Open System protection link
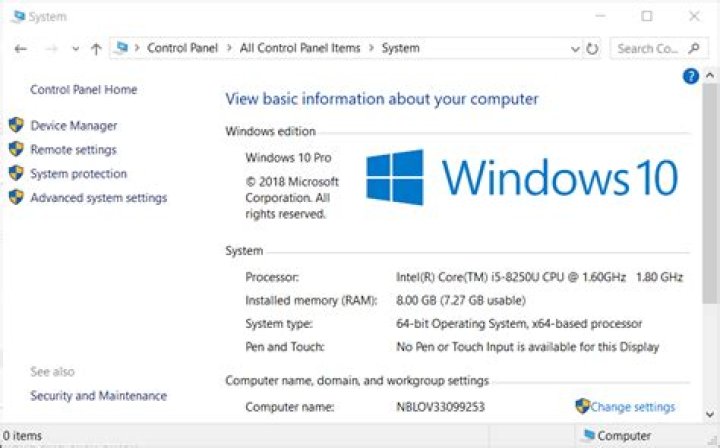The image size is (720, 448). click(79, 174)
